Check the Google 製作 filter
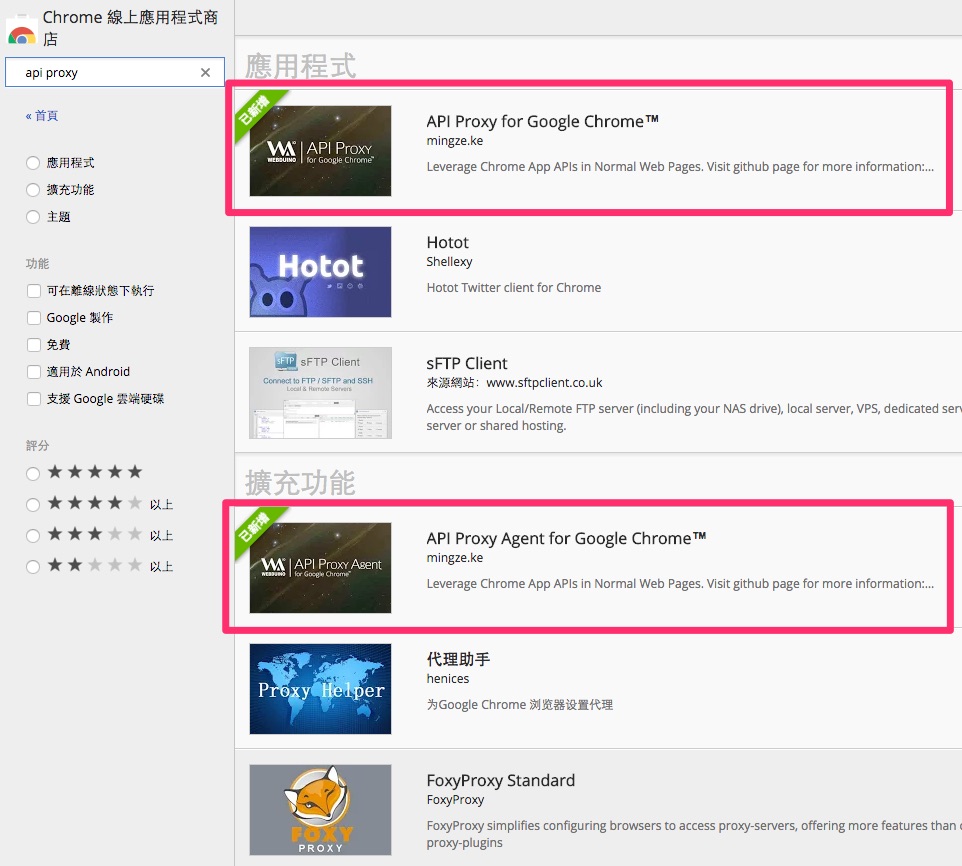 34,318
